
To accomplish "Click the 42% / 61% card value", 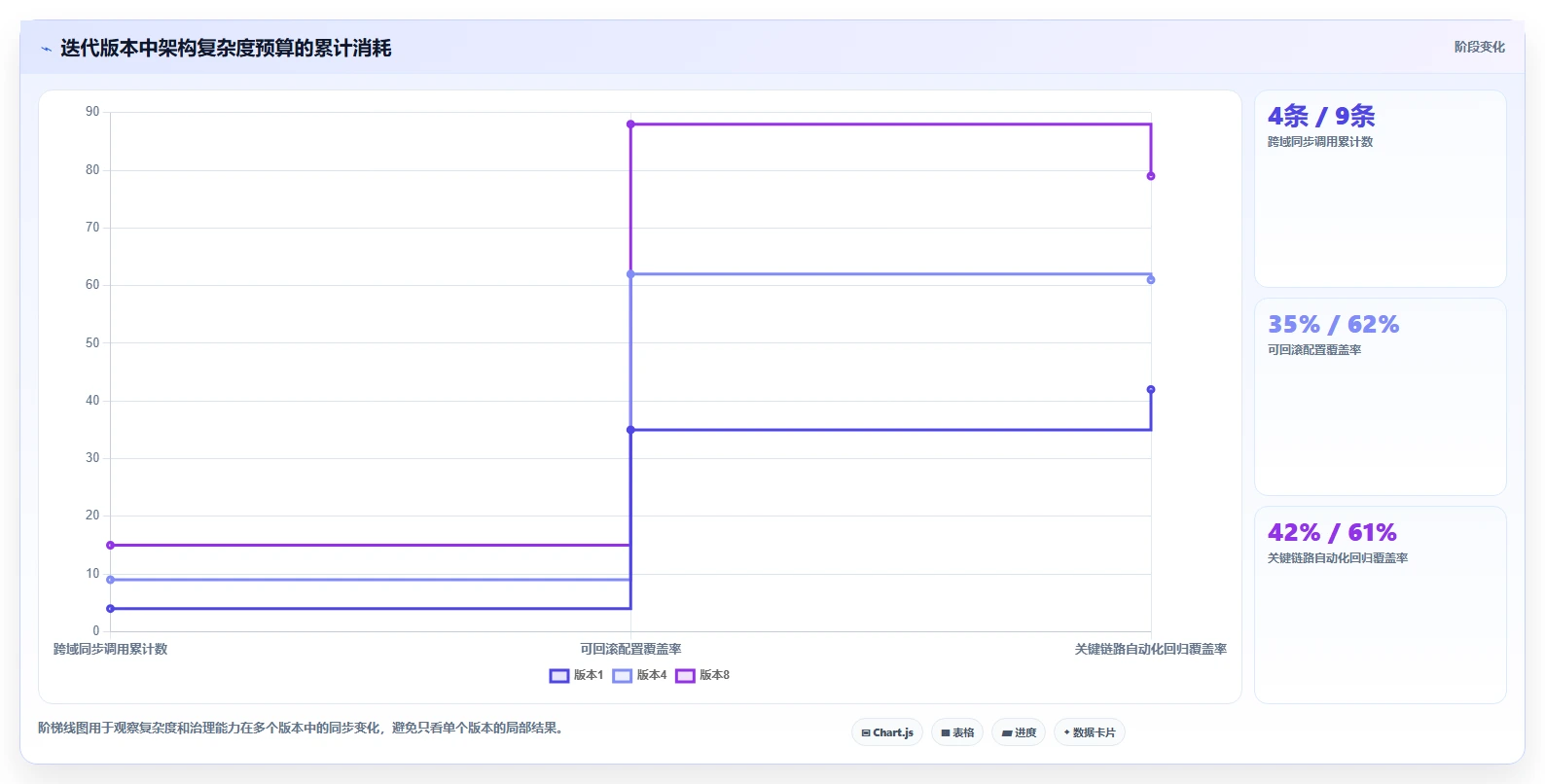I will pyautogui.click(x=1332, y=532).
